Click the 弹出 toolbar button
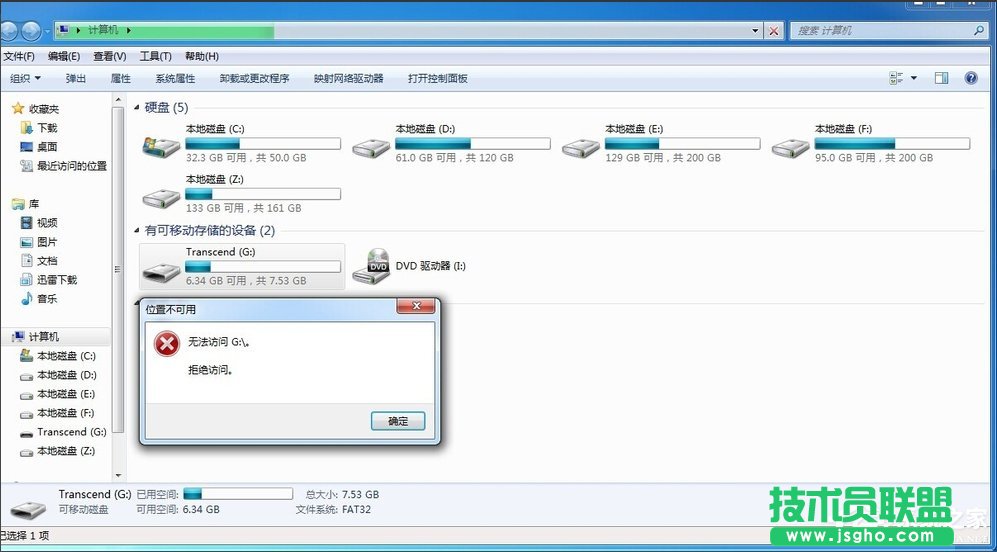 click(76, 78)
